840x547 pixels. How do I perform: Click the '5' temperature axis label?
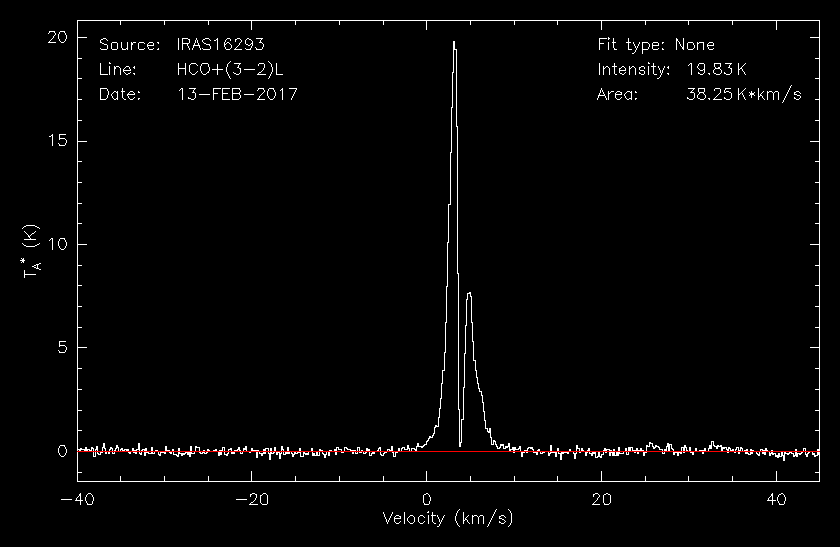(63, 348)
